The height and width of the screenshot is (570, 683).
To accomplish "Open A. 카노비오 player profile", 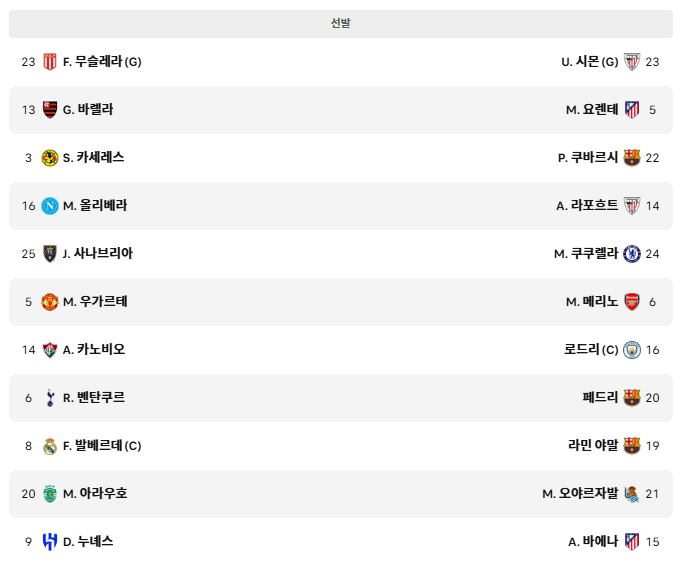I will 94,350.
